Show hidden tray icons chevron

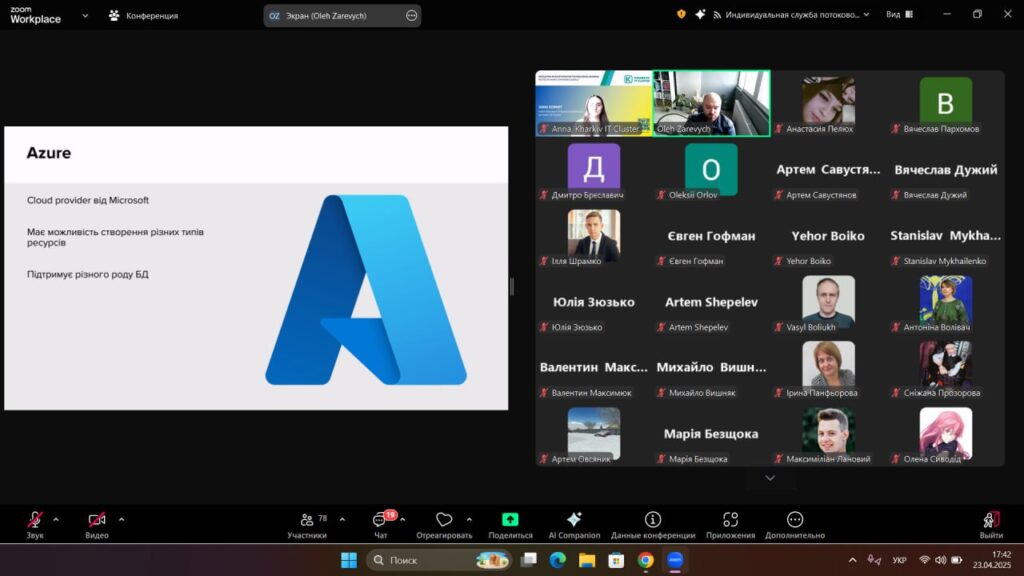pos(852,560)
